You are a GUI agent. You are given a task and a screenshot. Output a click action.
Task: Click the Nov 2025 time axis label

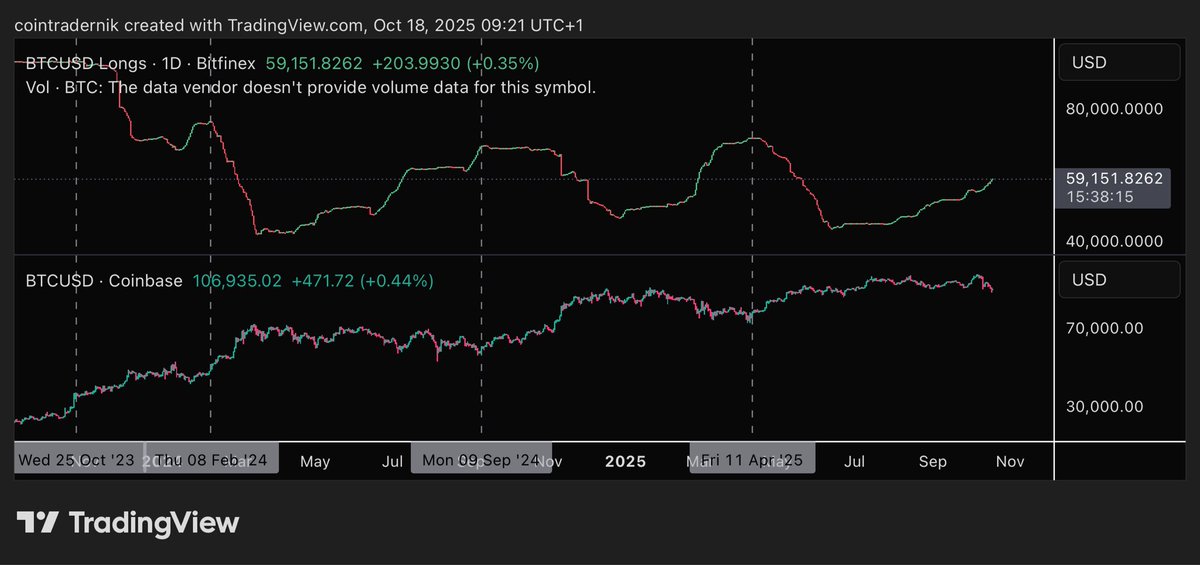(1010, 461)
